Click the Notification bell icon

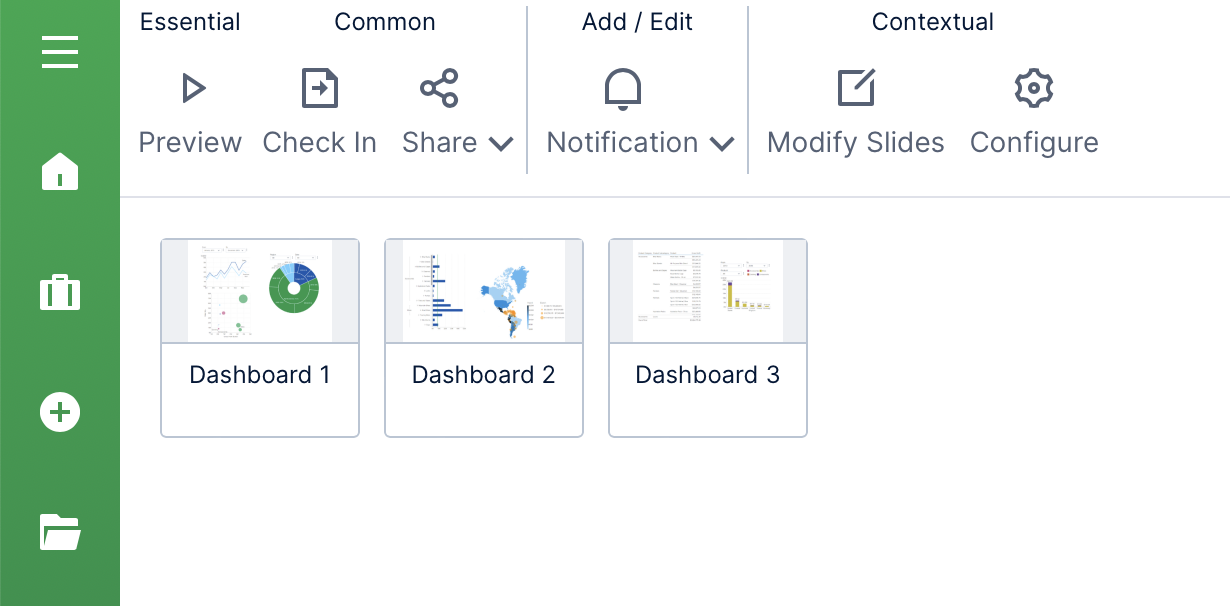tap(623, 89)
